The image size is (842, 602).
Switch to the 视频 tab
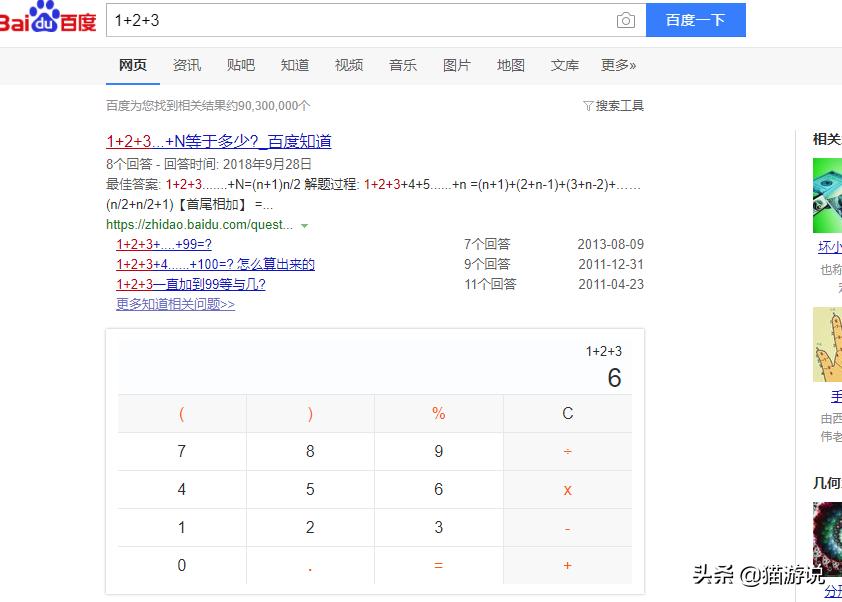349,65
